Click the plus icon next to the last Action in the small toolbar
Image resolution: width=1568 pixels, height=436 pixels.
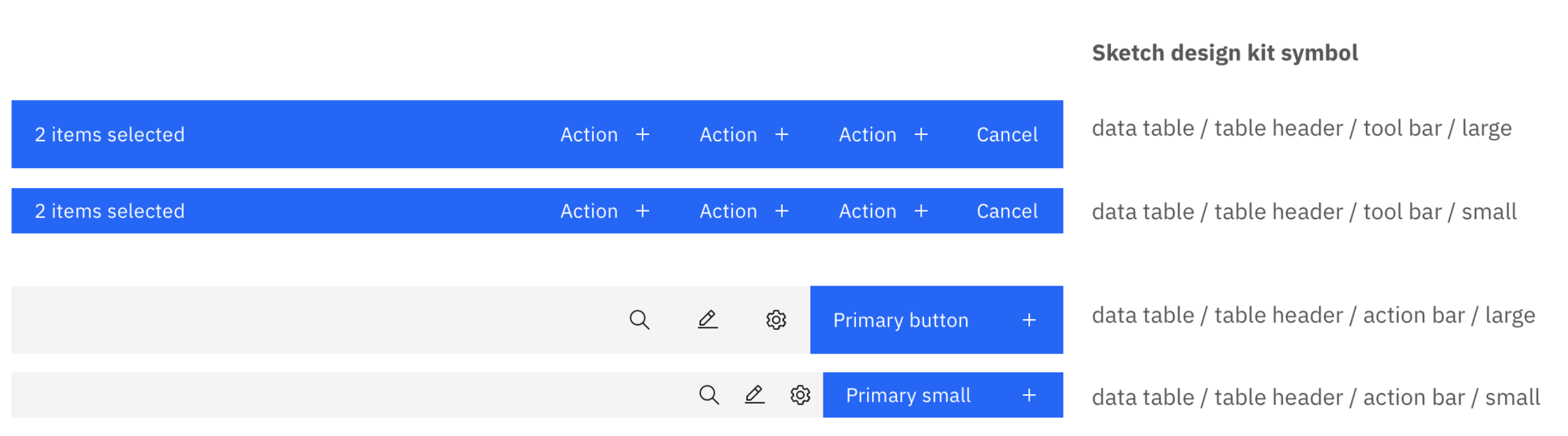coord(921,211)
